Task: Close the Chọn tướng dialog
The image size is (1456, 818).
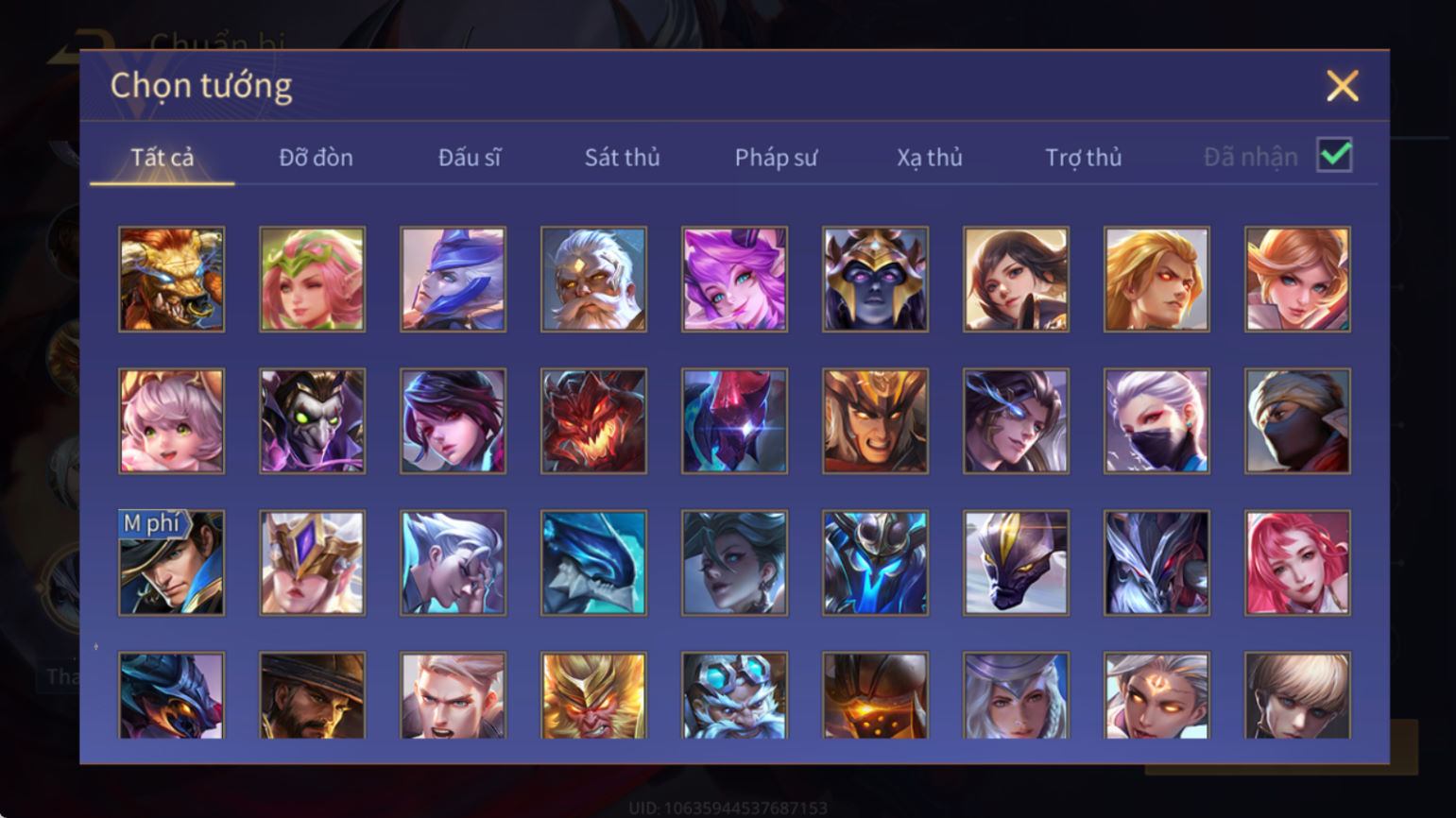Action: 1342,86
